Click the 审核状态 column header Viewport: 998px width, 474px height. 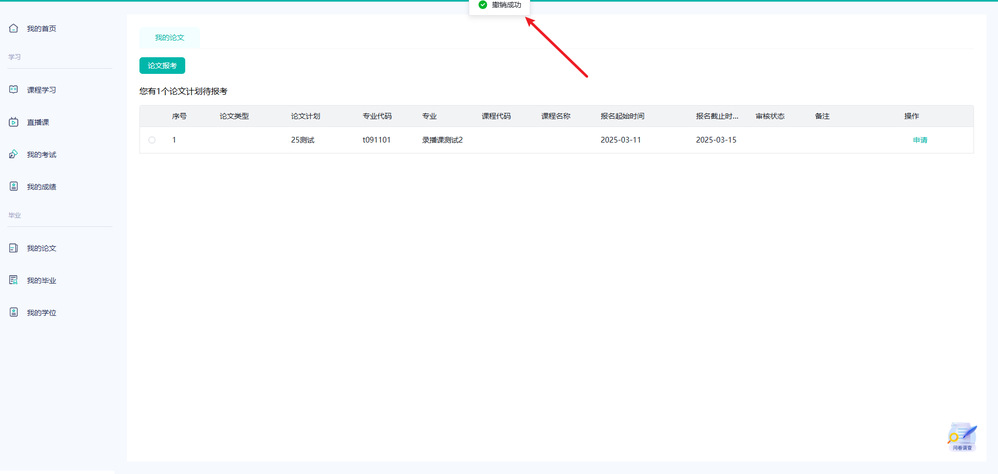pos(769,116)
